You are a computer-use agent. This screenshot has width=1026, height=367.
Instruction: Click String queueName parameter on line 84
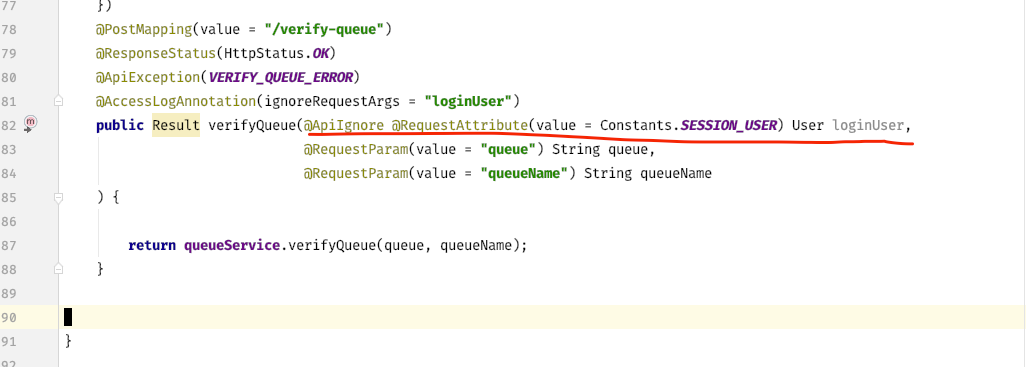pyautogui.click(x=647, y=173)
